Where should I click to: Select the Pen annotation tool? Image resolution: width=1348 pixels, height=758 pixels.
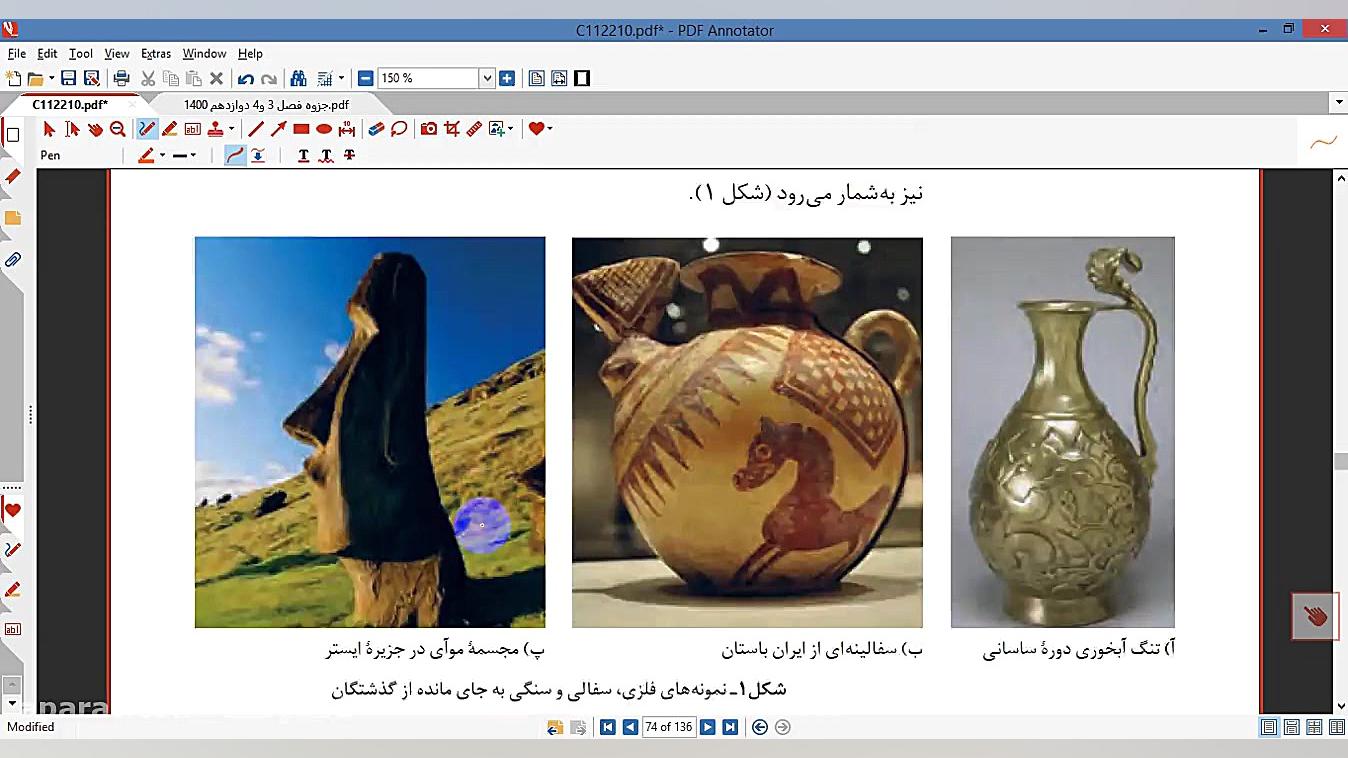coord(145,128)
